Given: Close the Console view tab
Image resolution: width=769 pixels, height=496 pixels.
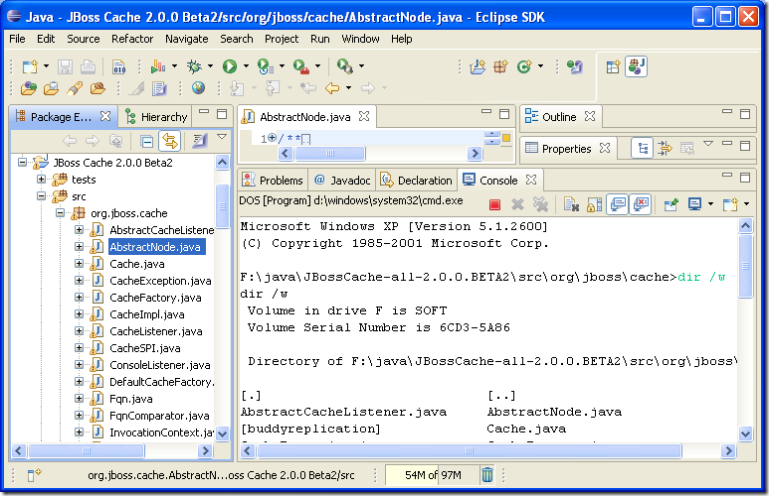Looking at the screenshot, I should click(x=531, y=180).
